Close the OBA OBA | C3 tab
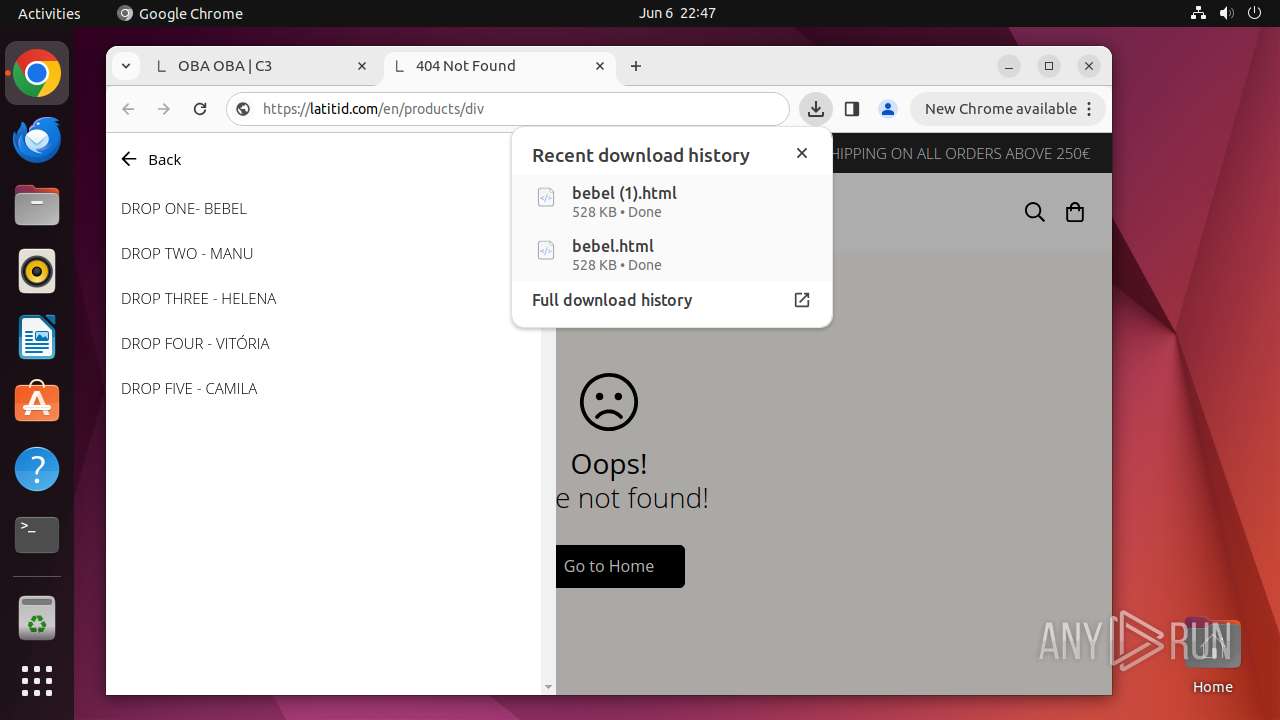Screen dimensions: 1280x720 pyautogui.click(x=362, y=66)
